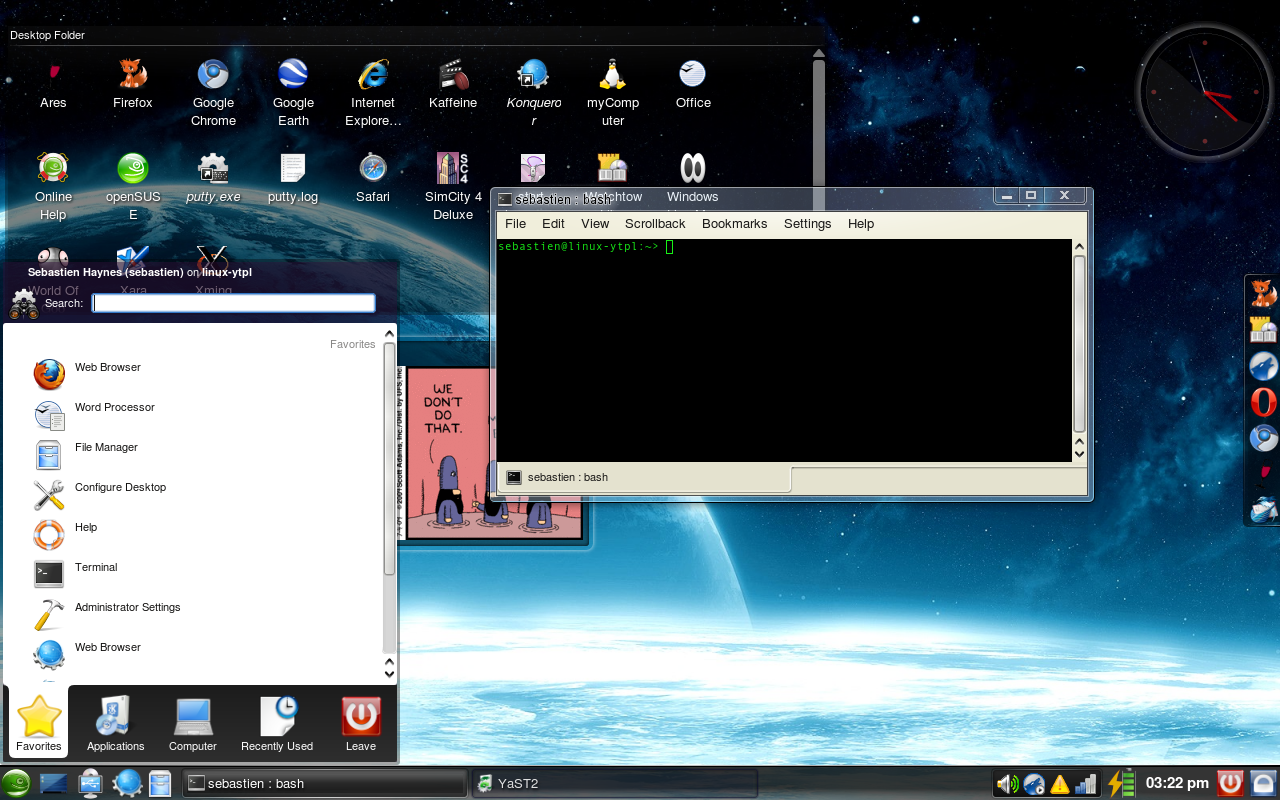Screen dimensions: 1280x800
Task: Open the Edit menu in terminal
Action: point(553,224)
